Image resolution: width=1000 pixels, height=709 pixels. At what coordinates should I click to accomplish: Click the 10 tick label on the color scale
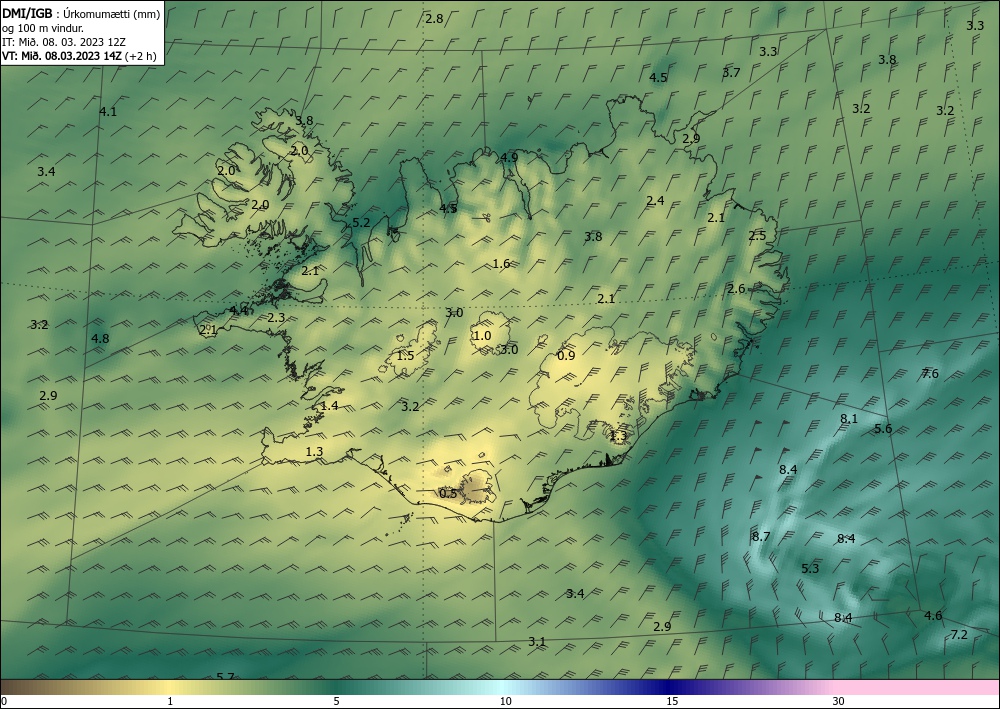pyautogui.click(x=505, y=702)
